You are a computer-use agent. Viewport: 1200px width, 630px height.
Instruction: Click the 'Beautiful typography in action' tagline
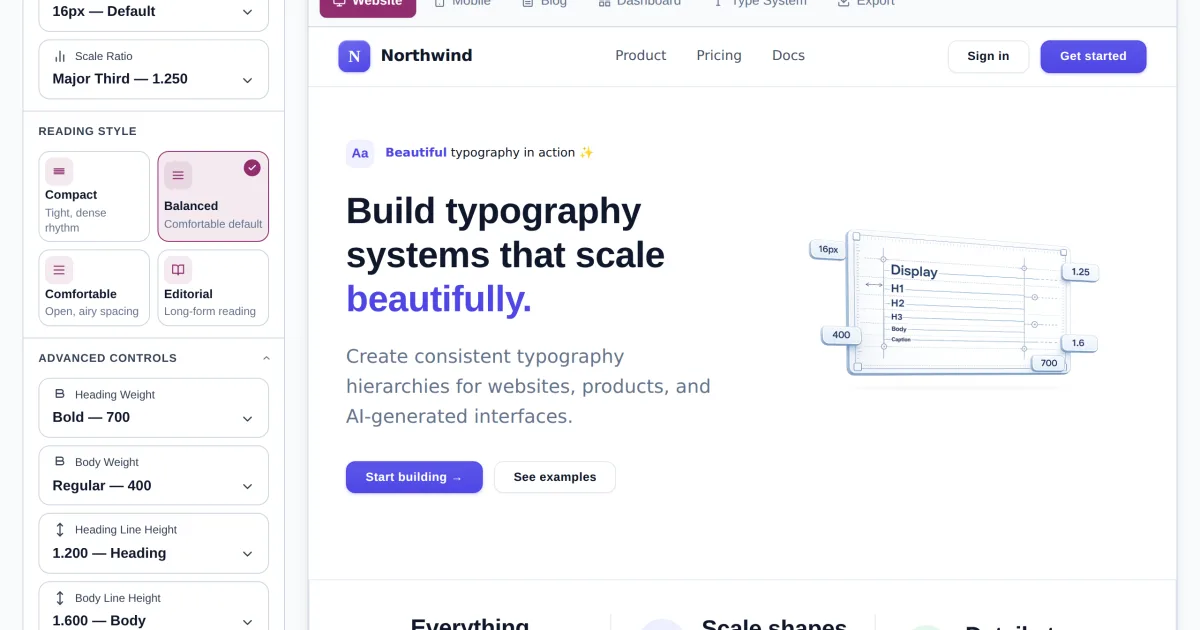[x=489, y=153]
